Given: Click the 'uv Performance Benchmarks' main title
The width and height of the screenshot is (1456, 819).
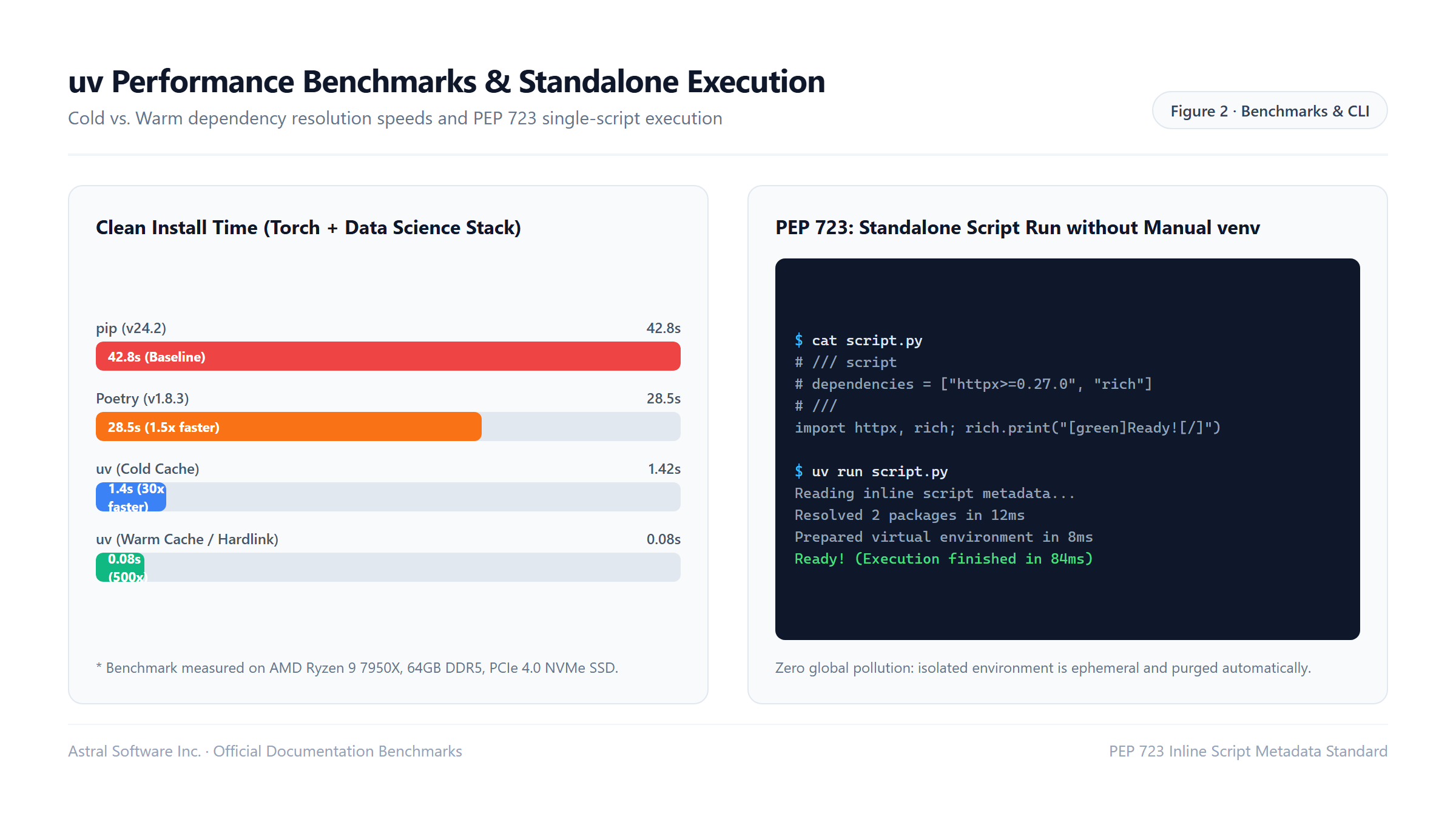Looking at the screenshot, I should coord(447,81).
